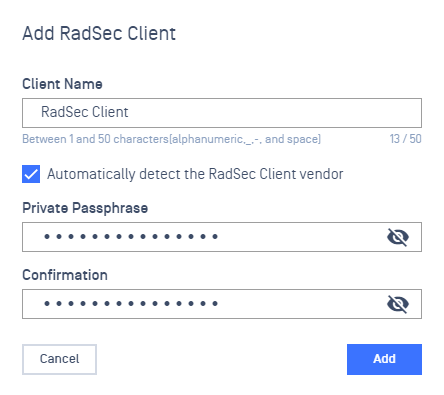The height and width of the screenshot is (395, 444).
Task: Click the masked dots in Private Passphrase
Action: click(x=131, y=237)
